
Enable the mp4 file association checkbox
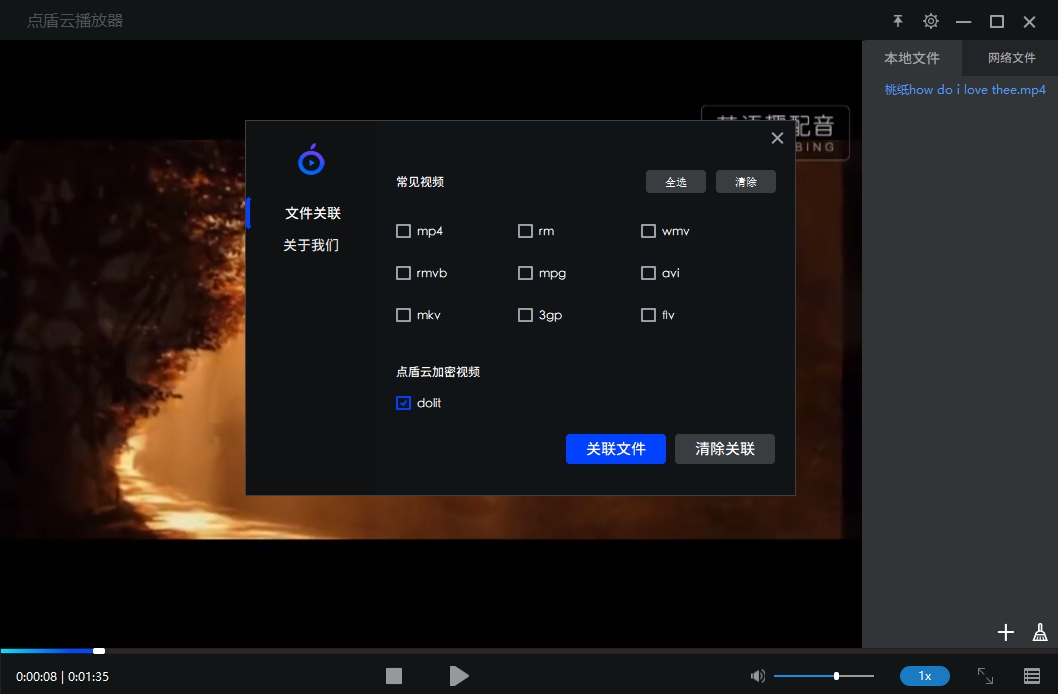click(x=404, y=231)
